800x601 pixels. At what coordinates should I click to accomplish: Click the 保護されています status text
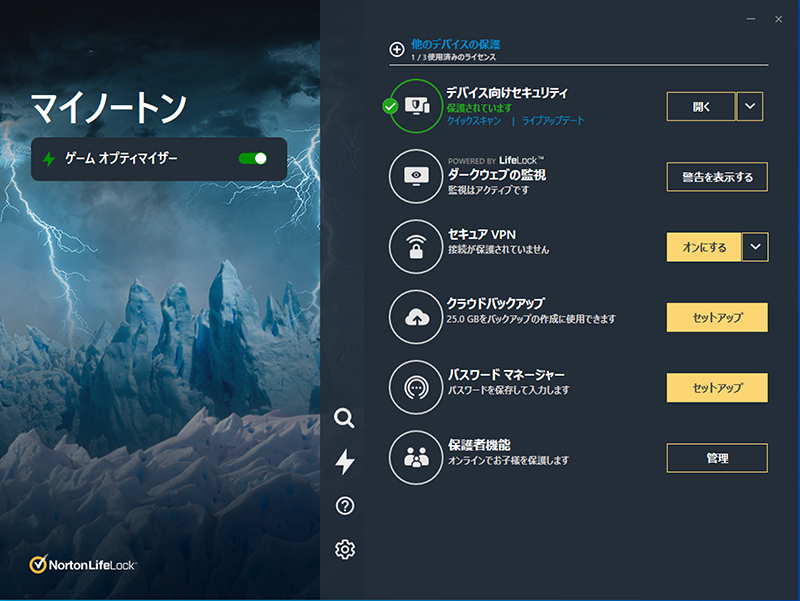(x=479, y=108)
